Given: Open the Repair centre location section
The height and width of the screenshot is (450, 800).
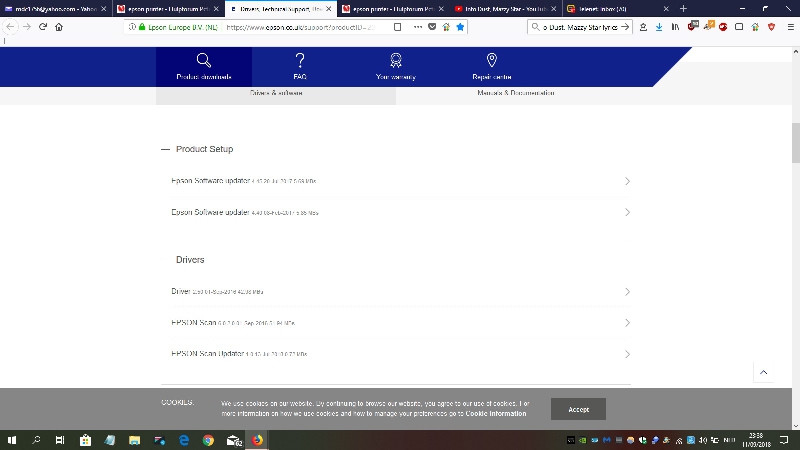Looking at the screenshot, I should 491,67.
